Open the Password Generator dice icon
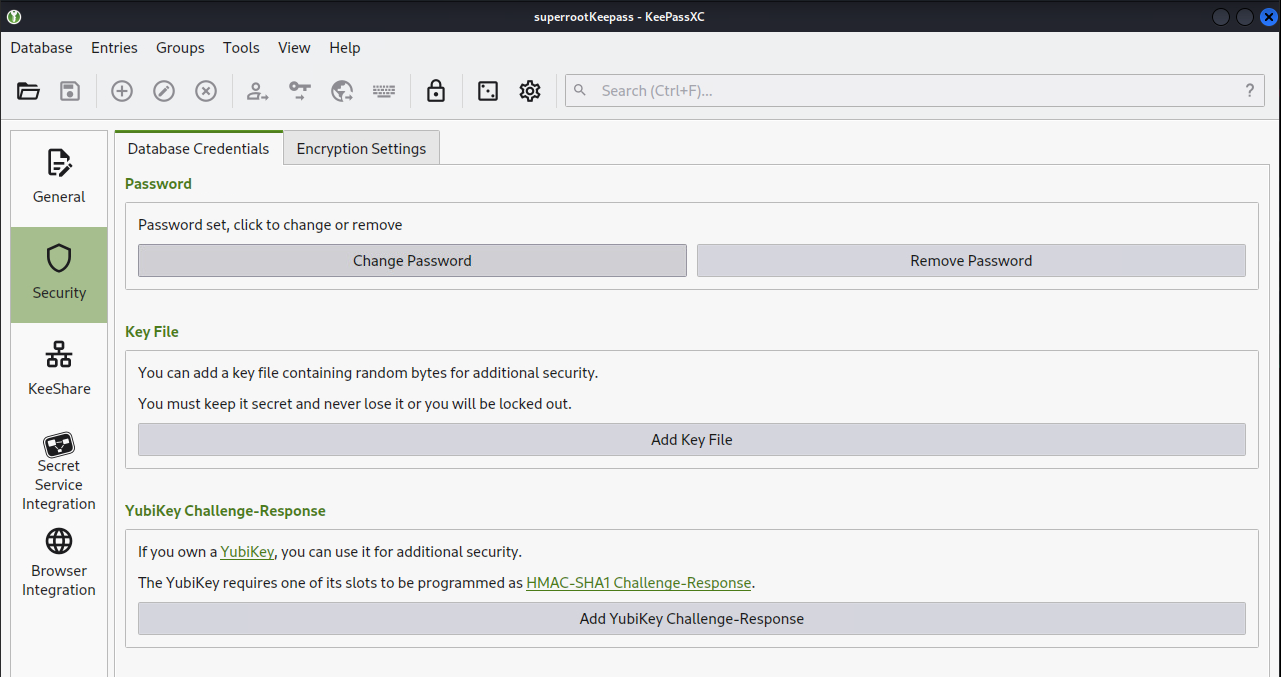Screen dimensions: 1281x677 488,91
